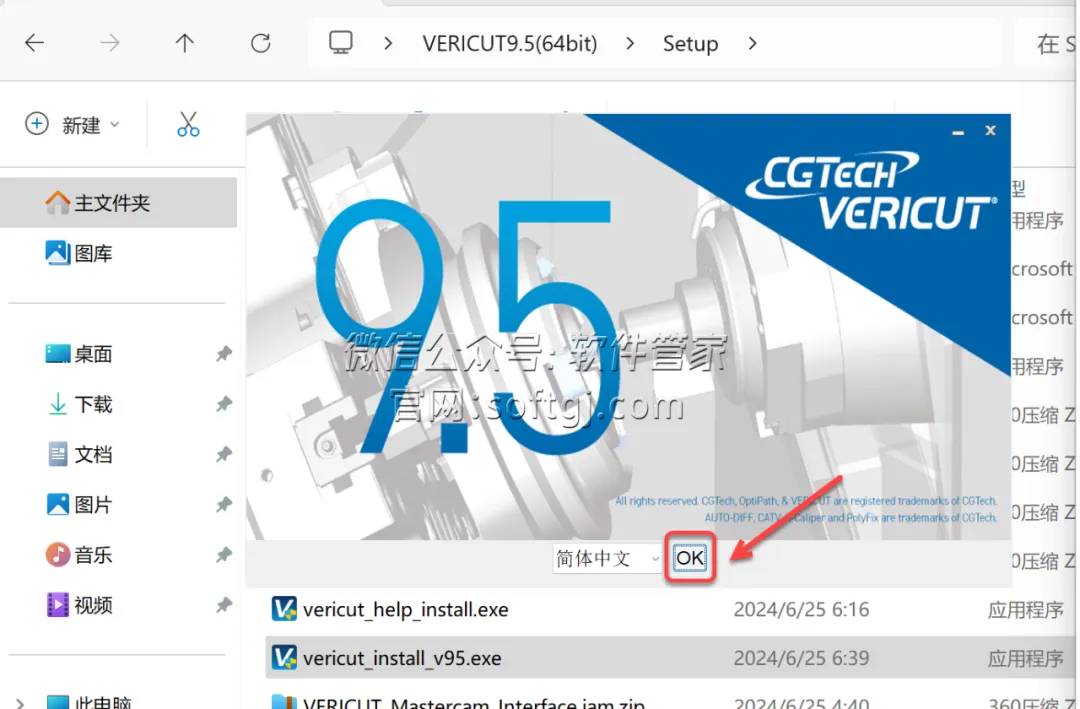This screenshot has height=709, width=1080.
Task: Go up one folder level
Action: tap(185, 43)
